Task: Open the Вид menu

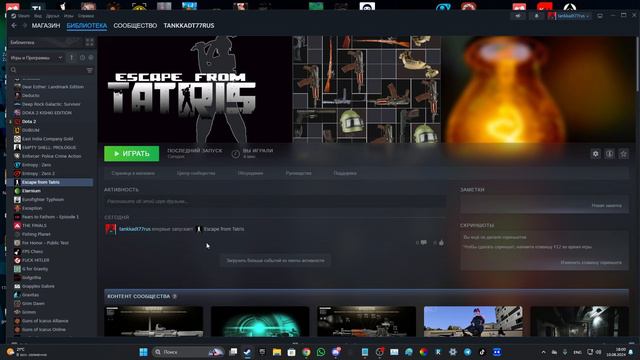Action: pyautogui.click(x=38, y=16)
